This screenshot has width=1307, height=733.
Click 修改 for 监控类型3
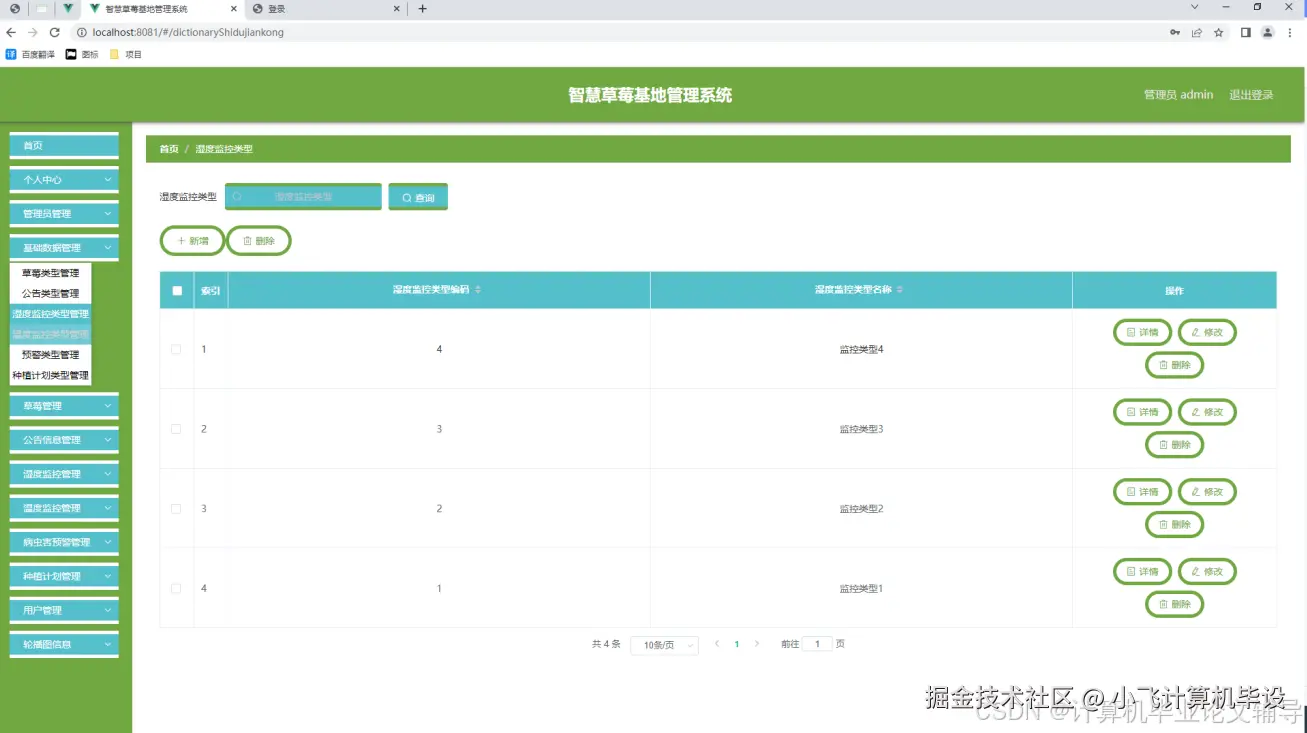click(x=1207, y=412)
